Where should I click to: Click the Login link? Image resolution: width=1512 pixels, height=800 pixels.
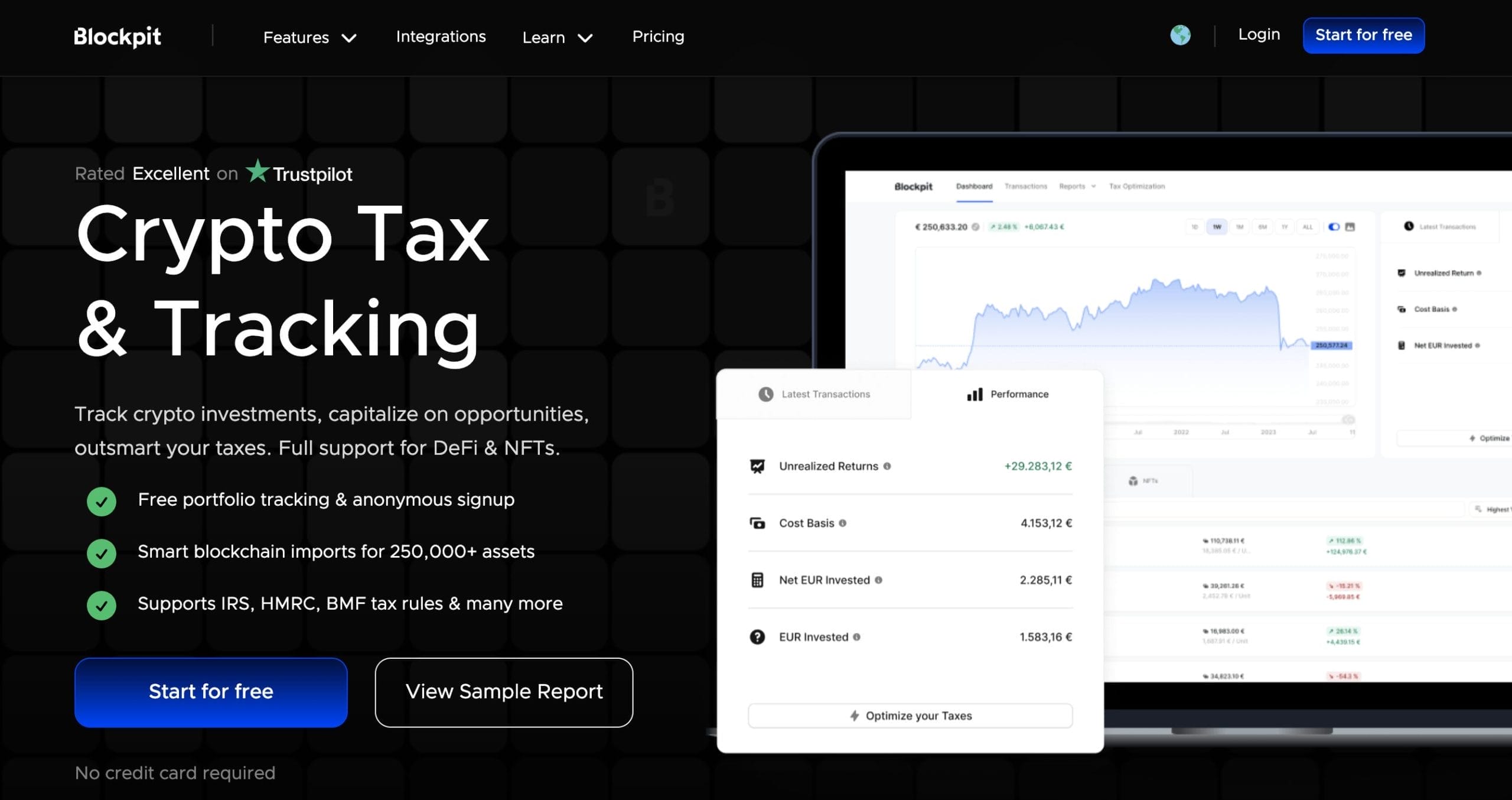(1259, 35)
